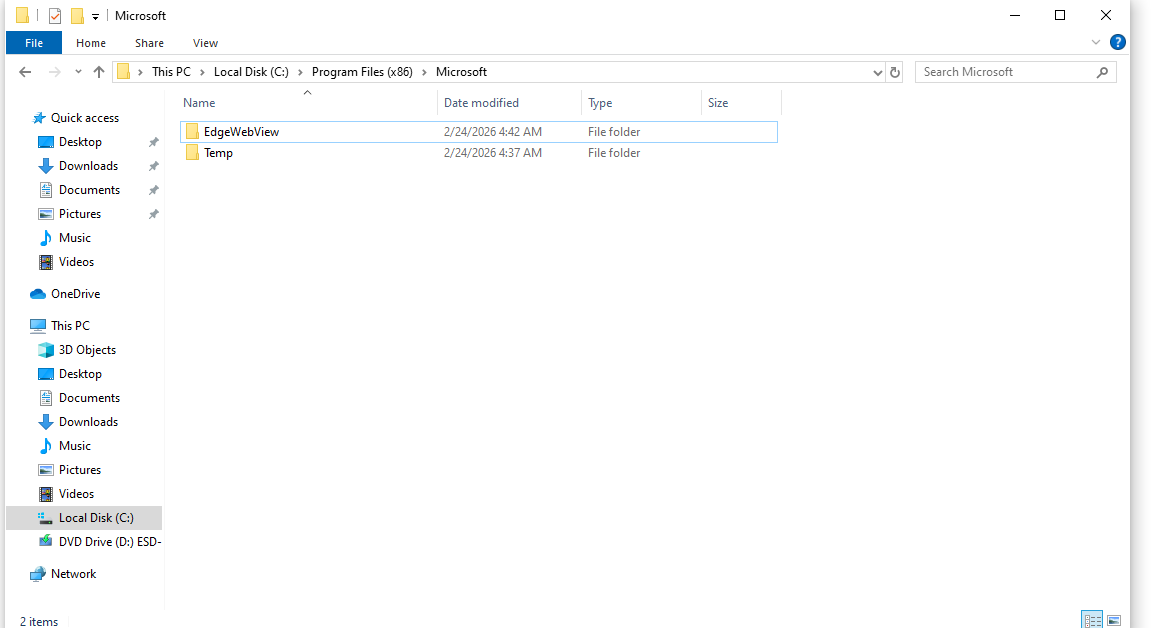Select Quick access in navigation pane
This screenshot has height=628, width=1156.
click(84, 118)
